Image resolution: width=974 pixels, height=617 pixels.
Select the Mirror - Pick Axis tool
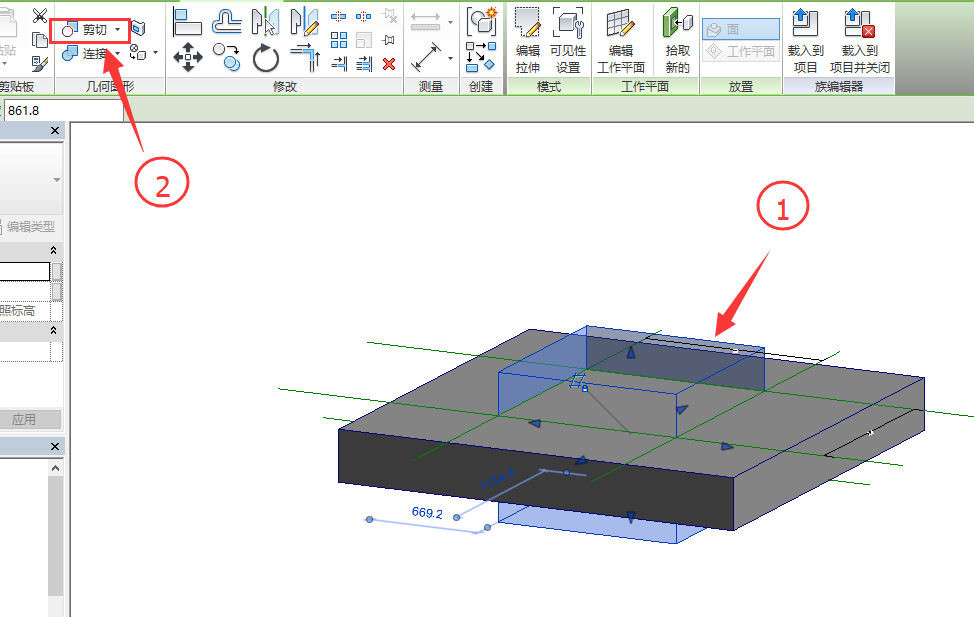pos(265,21)
